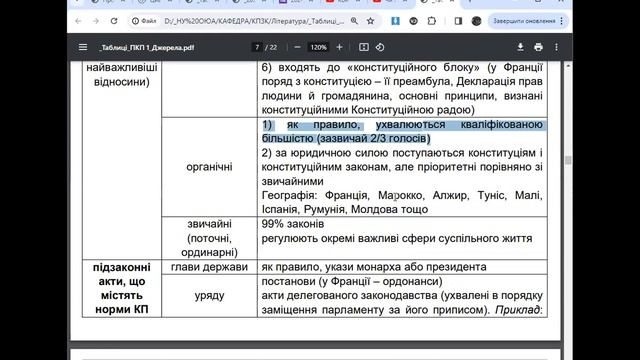640x360 pixels.
Task: Click the fit to page icon
Action: [364, 47]
